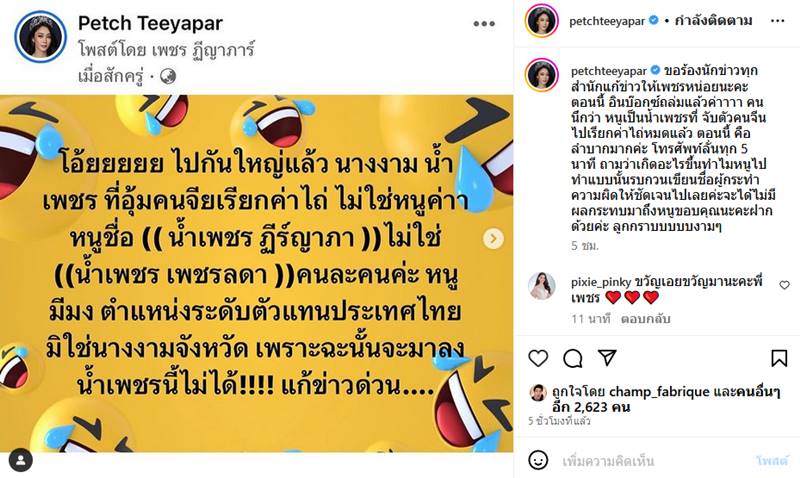Image resolution: width=800 pixels, height=478 pixels.
Task: Open petchteeyapar avatar in header
Action: click(542, 21)
